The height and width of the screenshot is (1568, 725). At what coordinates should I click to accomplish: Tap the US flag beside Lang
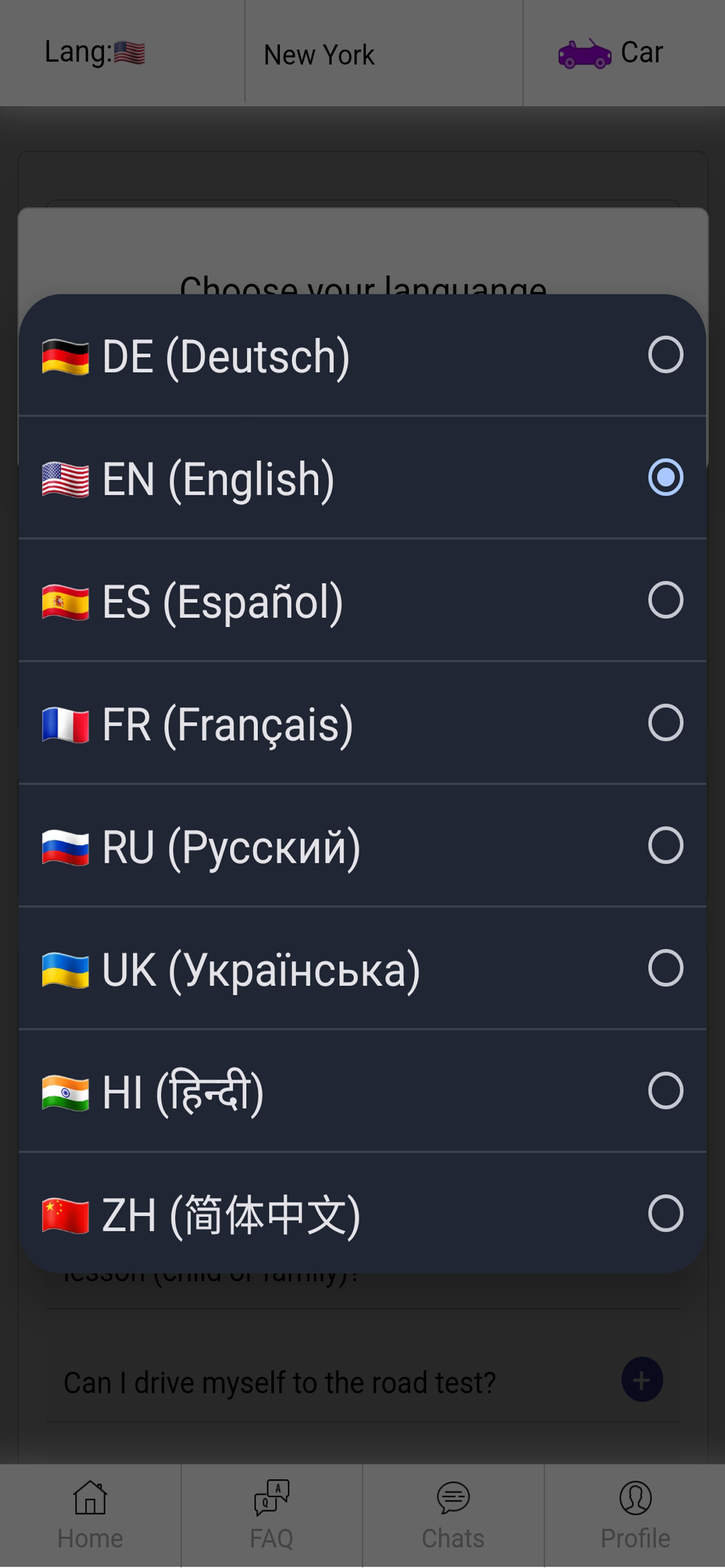(x=129, y=53)
